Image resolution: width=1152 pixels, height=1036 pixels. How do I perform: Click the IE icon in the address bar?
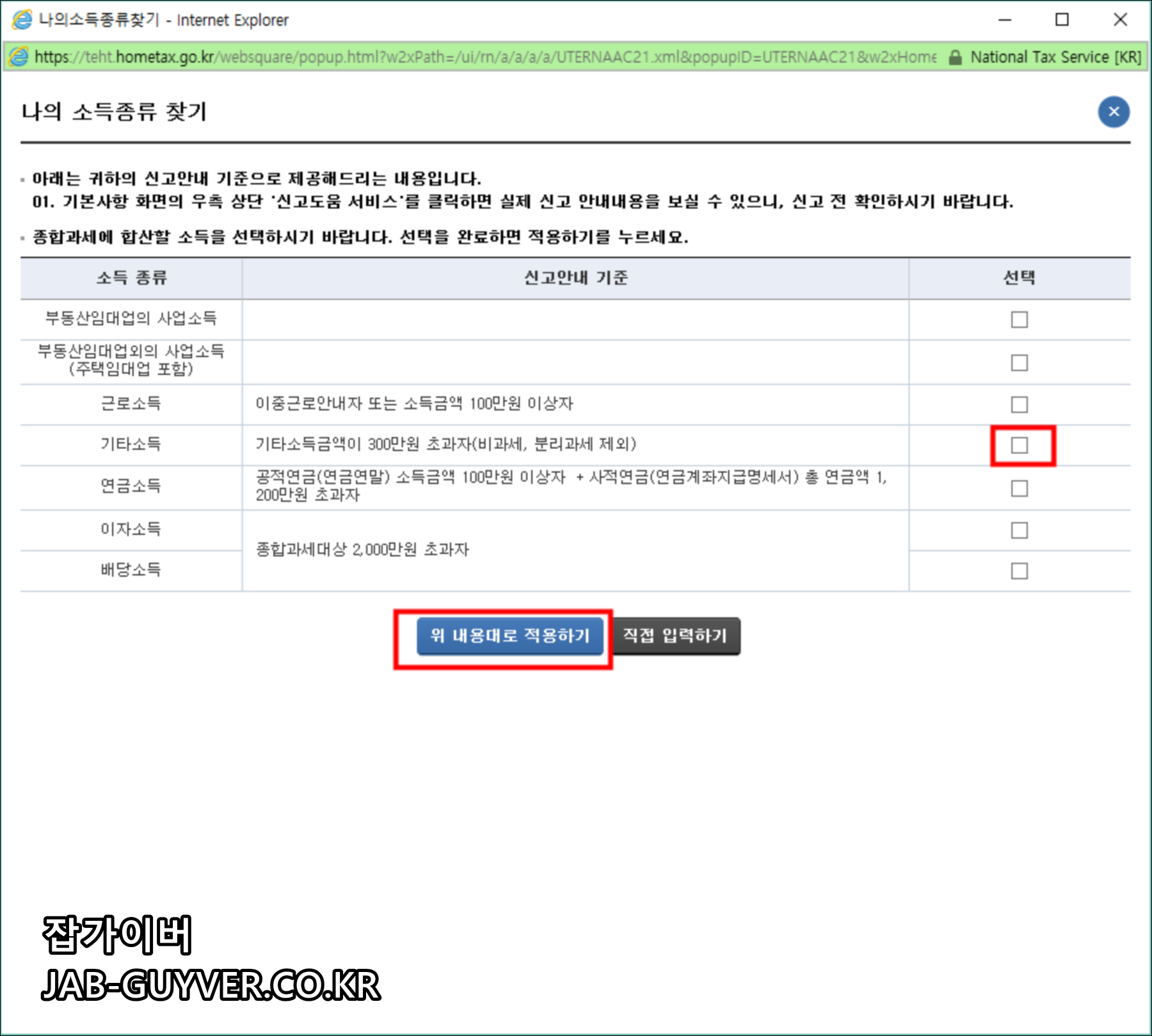(x=20, y=57)
